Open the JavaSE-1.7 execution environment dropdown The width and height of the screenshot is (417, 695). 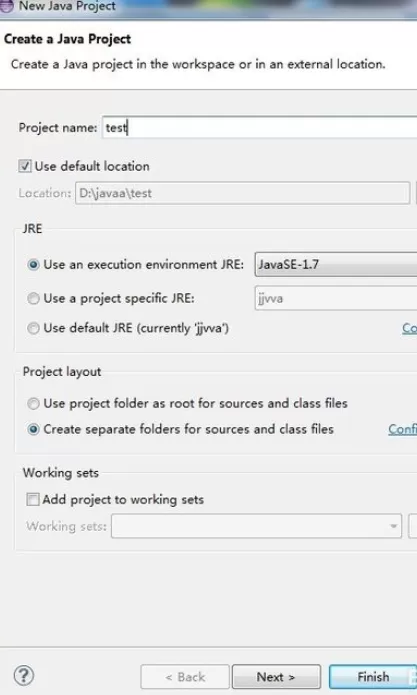tap(336, 265)
